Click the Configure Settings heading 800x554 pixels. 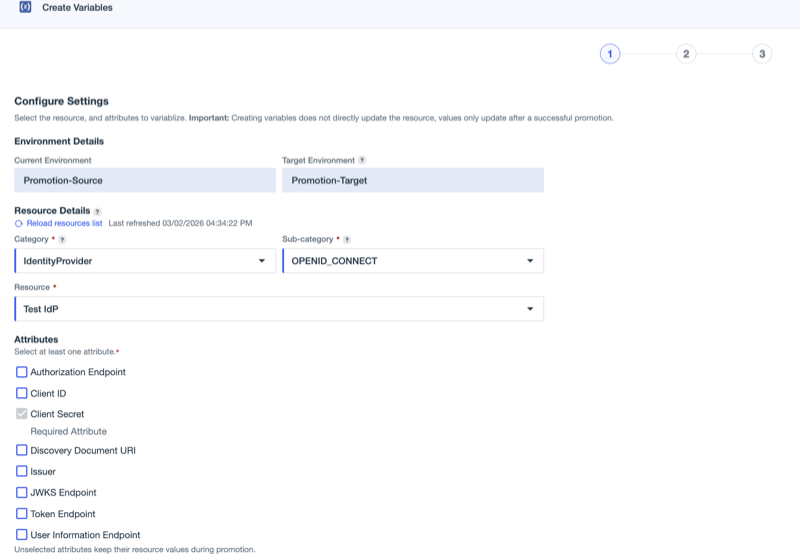61,101
